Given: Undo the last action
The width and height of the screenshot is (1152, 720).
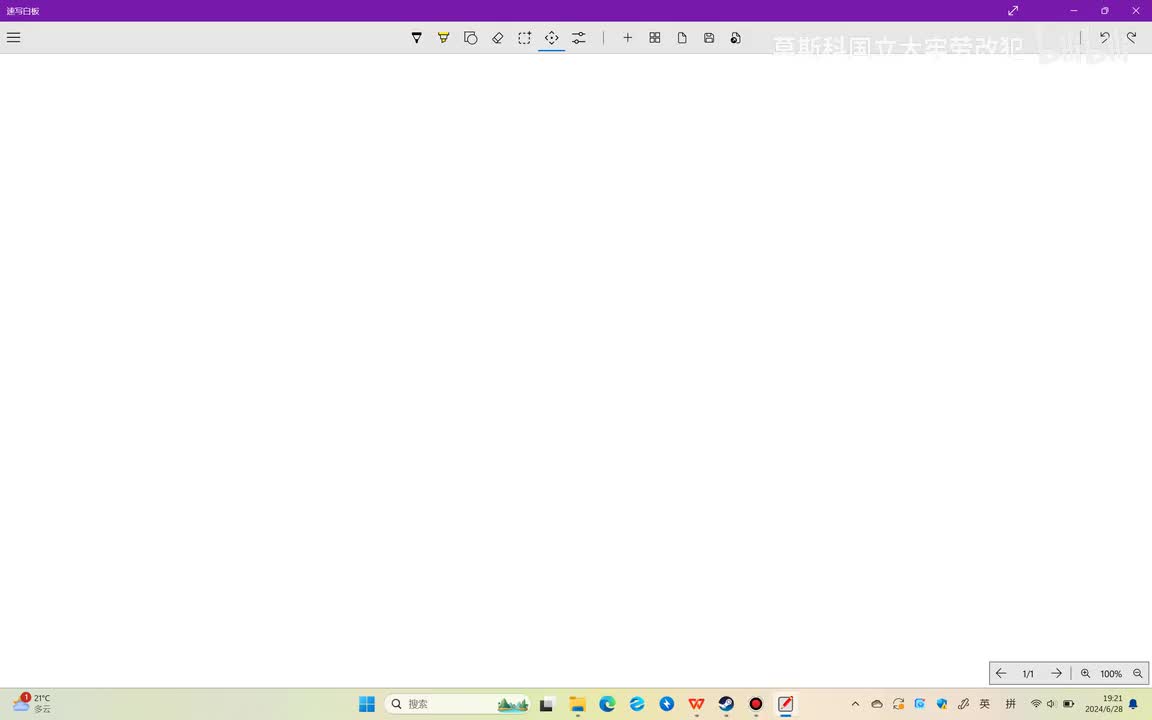Looking at the screenshot, I should tap(1104, 37).
